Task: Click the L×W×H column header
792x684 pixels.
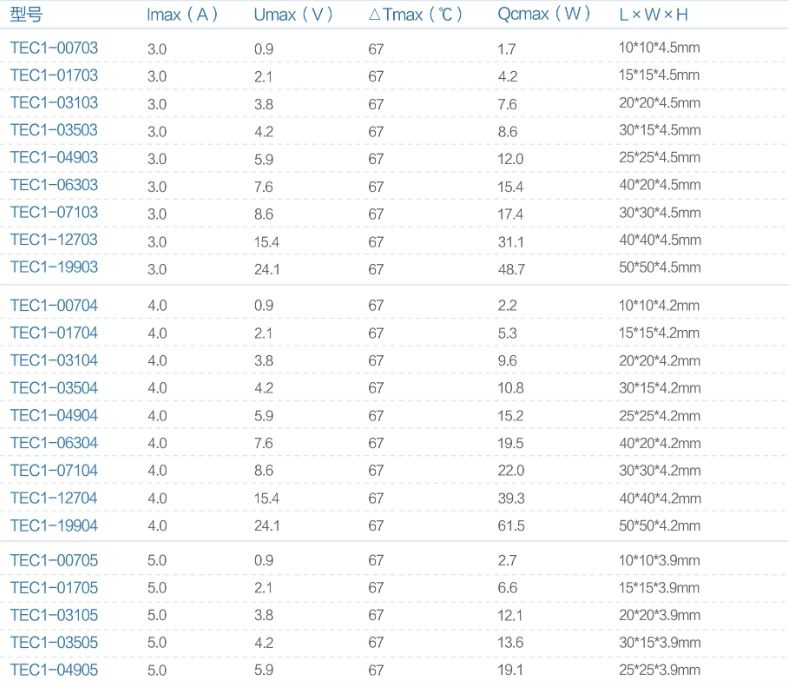Action: point(653,15)
